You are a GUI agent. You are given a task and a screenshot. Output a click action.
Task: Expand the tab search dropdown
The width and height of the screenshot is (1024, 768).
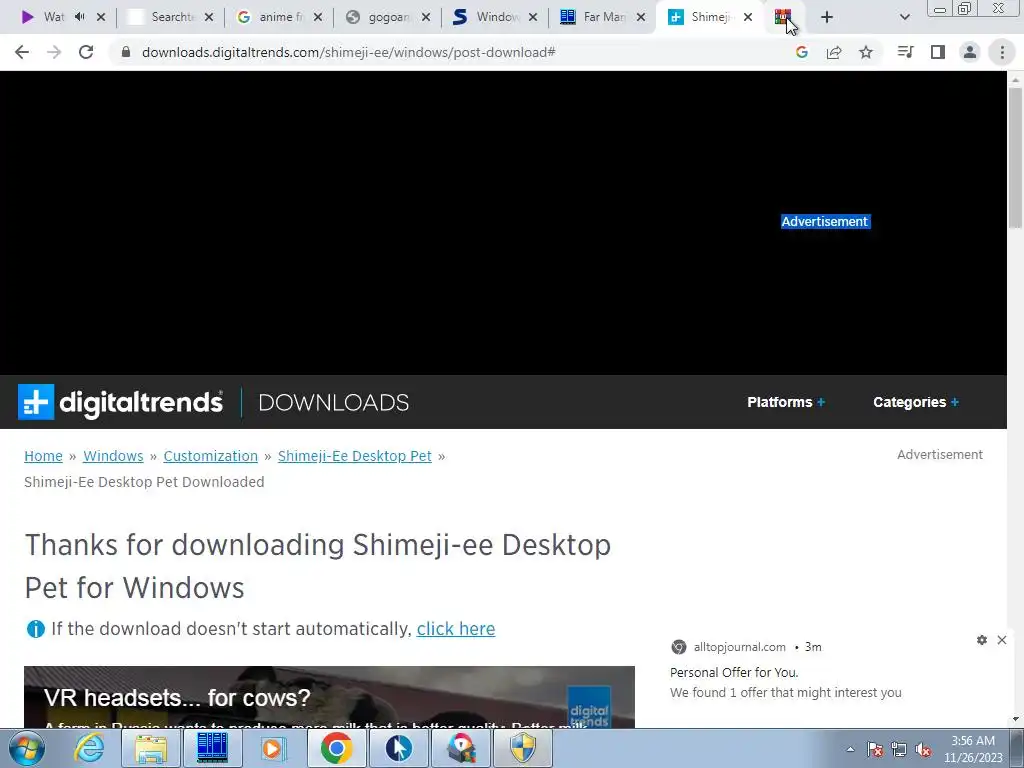(x=904, y=17)
